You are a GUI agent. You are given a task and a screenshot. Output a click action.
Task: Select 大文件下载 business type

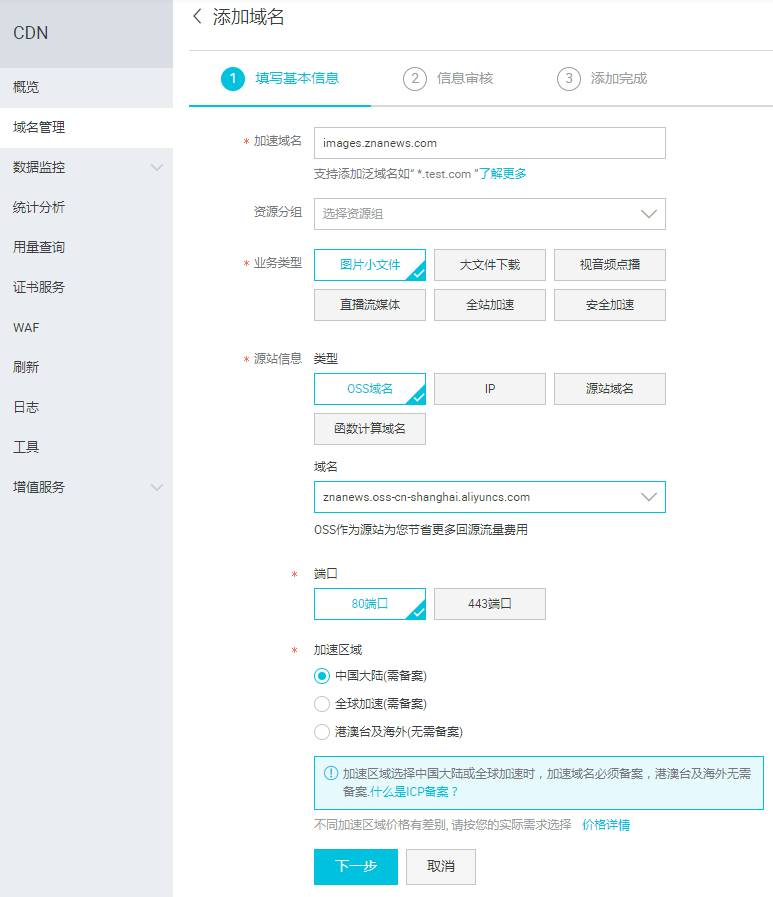coord(489,265)
